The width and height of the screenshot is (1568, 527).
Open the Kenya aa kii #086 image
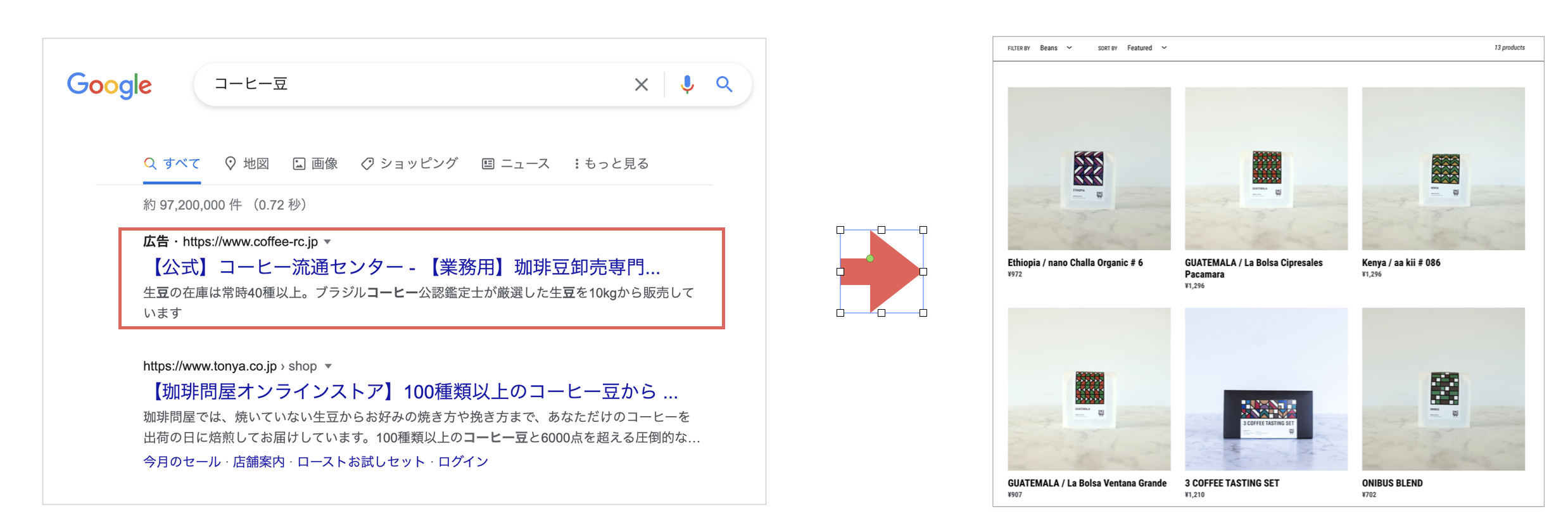[1443, 168]
